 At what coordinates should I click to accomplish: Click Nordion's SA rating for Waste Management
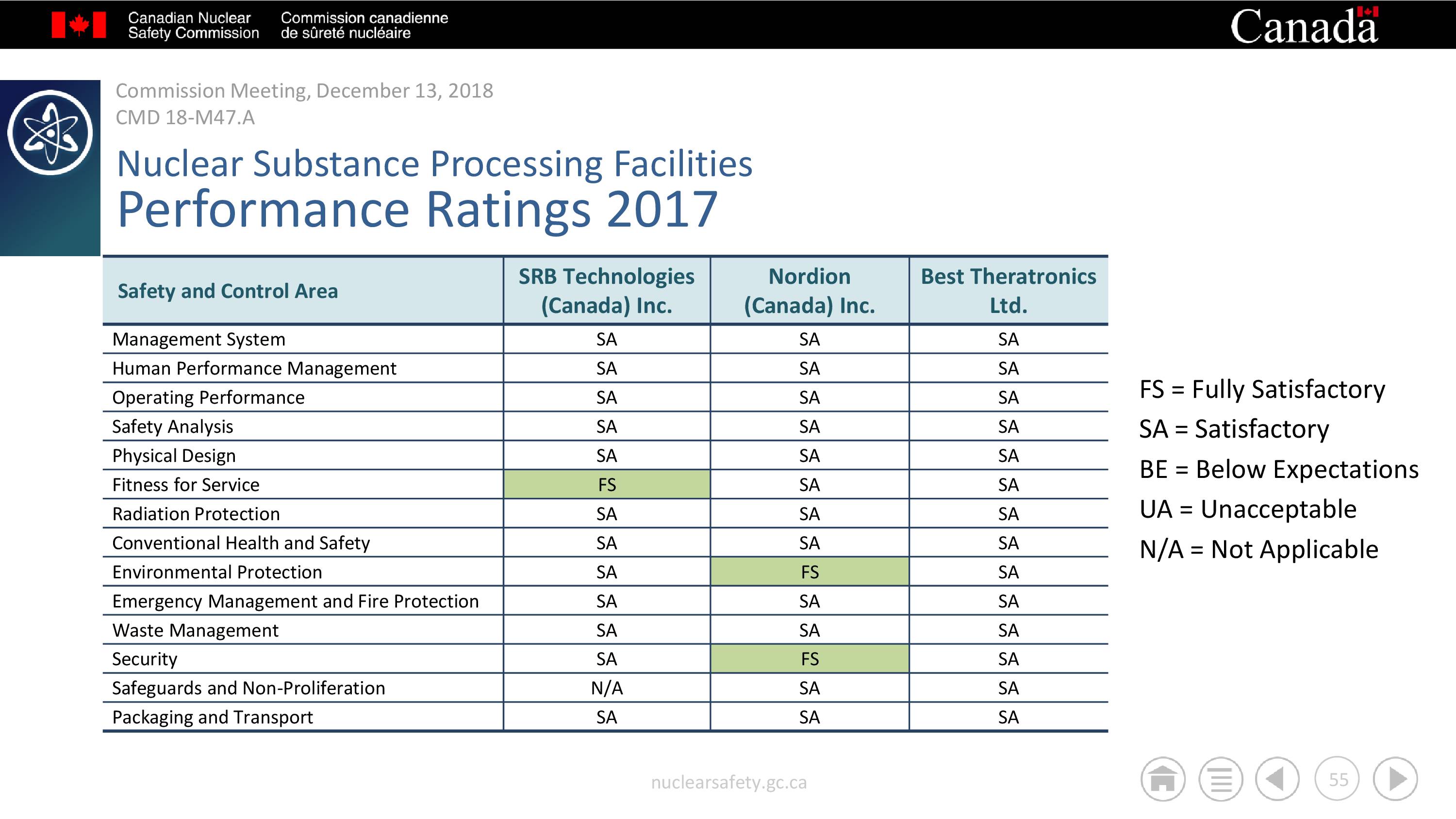click(x=810, y=630)
